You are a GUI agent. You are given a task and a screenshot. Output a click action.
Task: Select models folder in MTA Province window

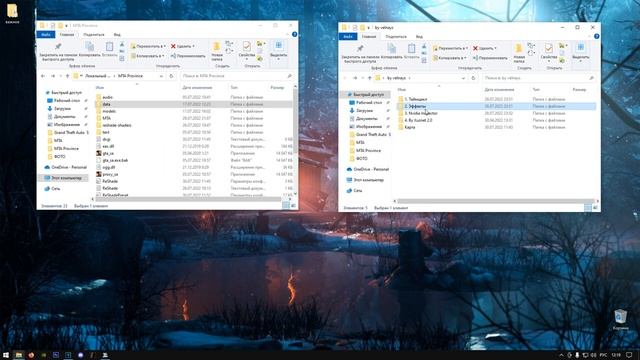pyautogui.click(x=109, y=111)
